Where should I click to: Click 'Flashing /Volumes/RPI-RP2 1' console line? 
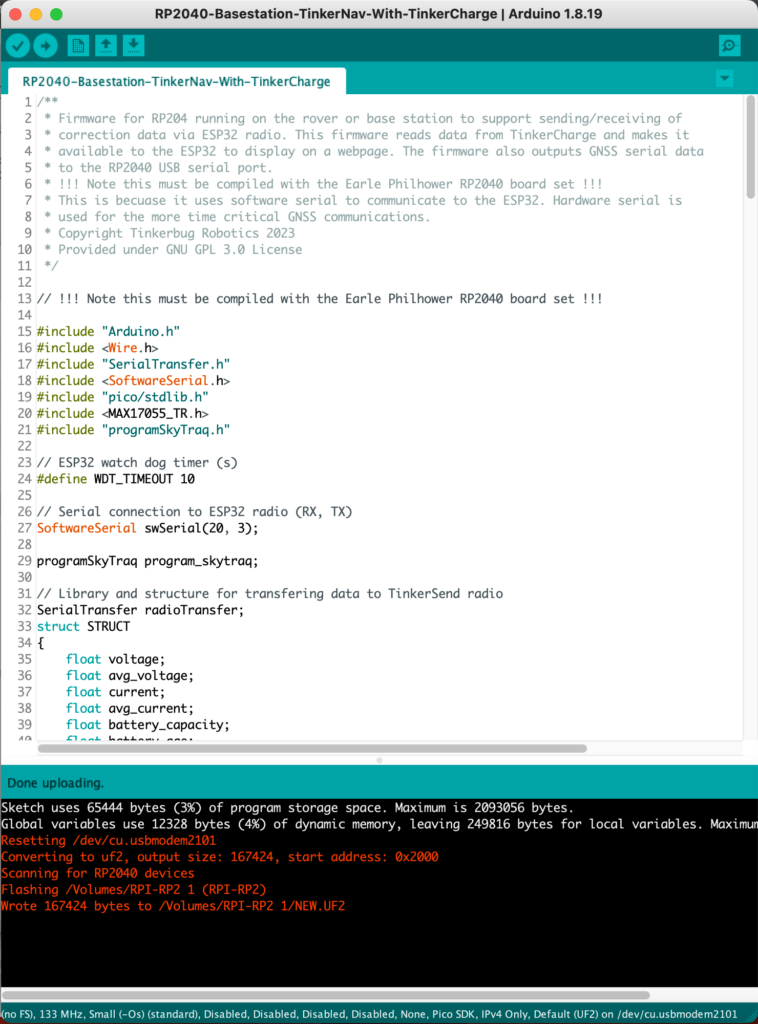tap(134, 889)
